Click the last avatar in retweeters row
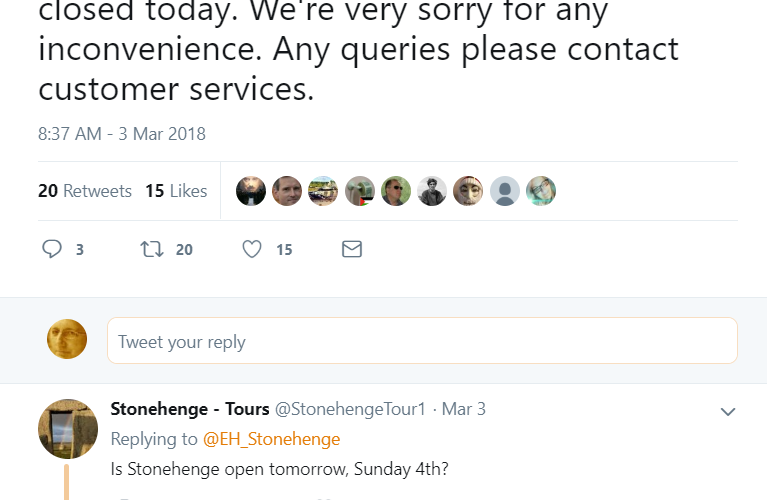The width and height of the screenshot is (767, 500). pyautogui.click(x=541, y=191)
